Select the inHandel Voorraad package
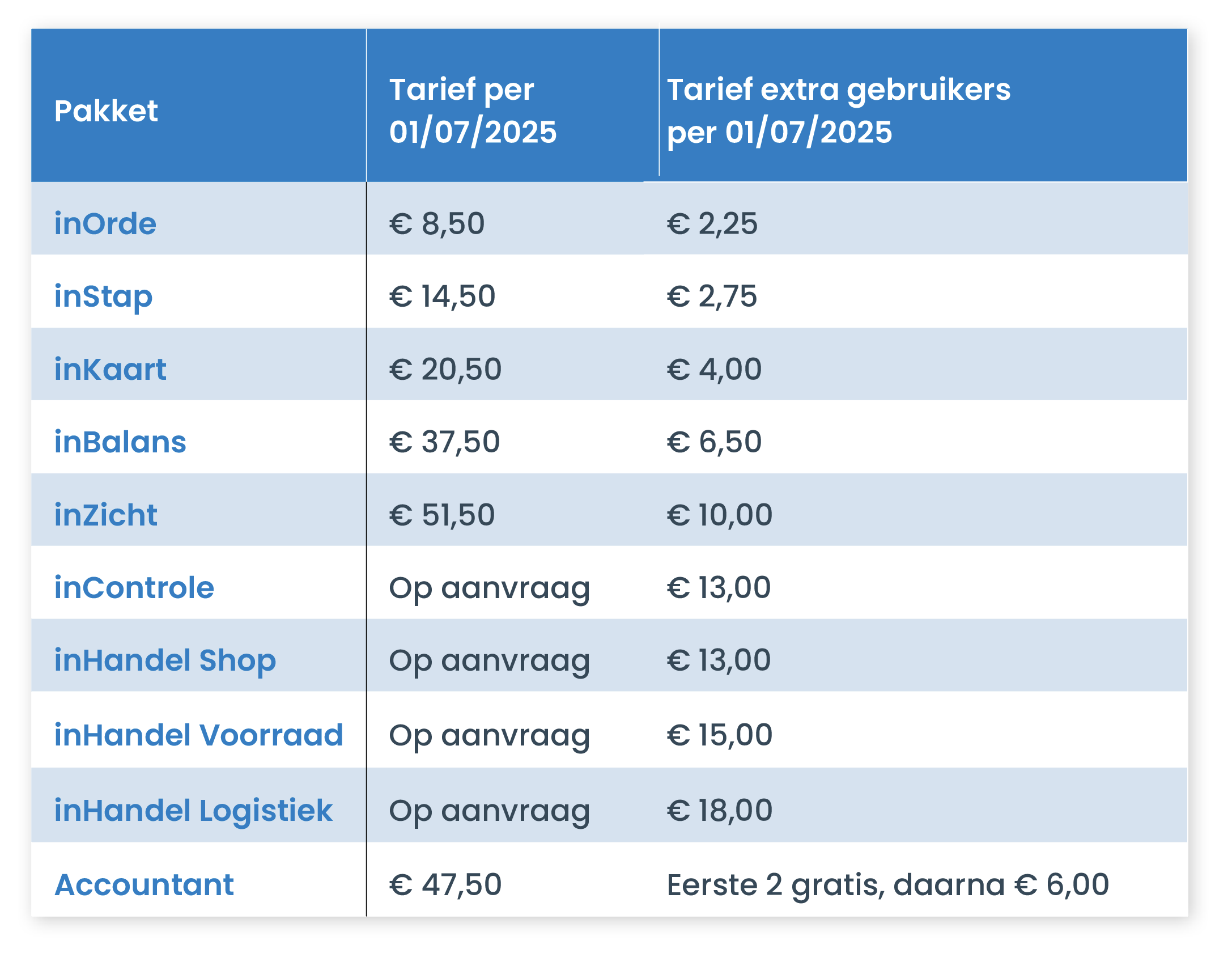Viewport: 1232px width, 966px height. [x=199, y=735]
